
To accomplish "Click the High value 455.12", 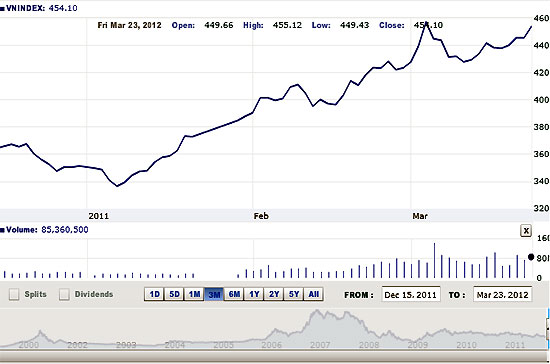I will [x=287, y=25].
